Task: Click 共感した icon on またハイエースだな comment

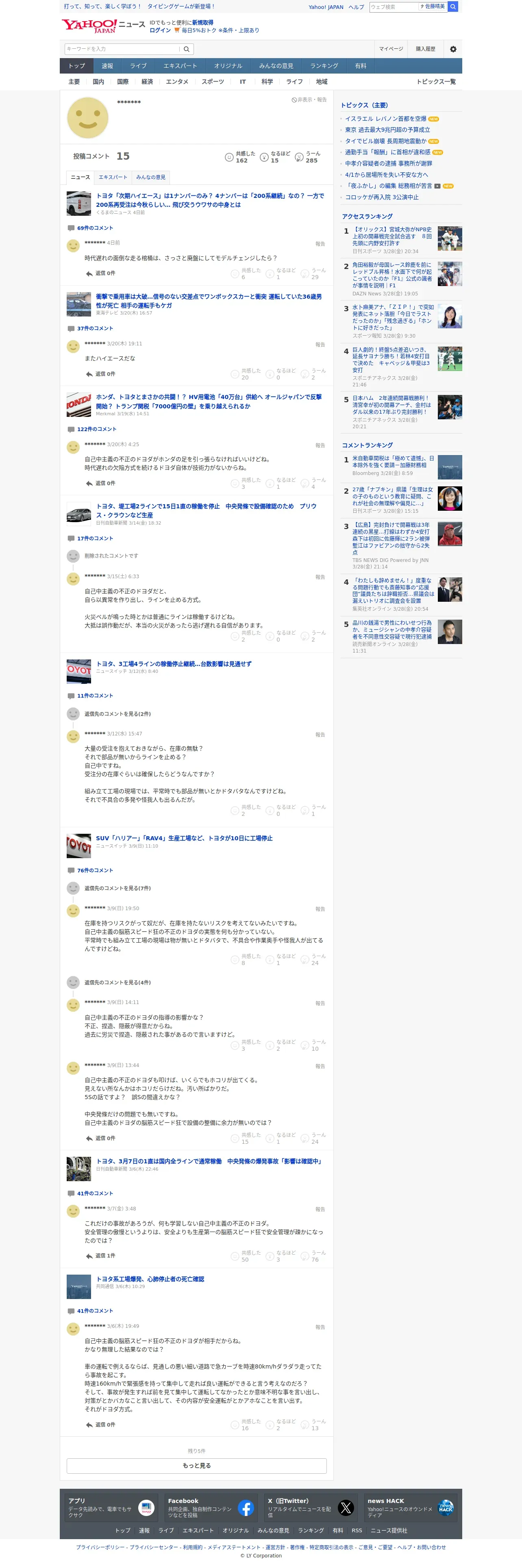Action: click(235, 374)
